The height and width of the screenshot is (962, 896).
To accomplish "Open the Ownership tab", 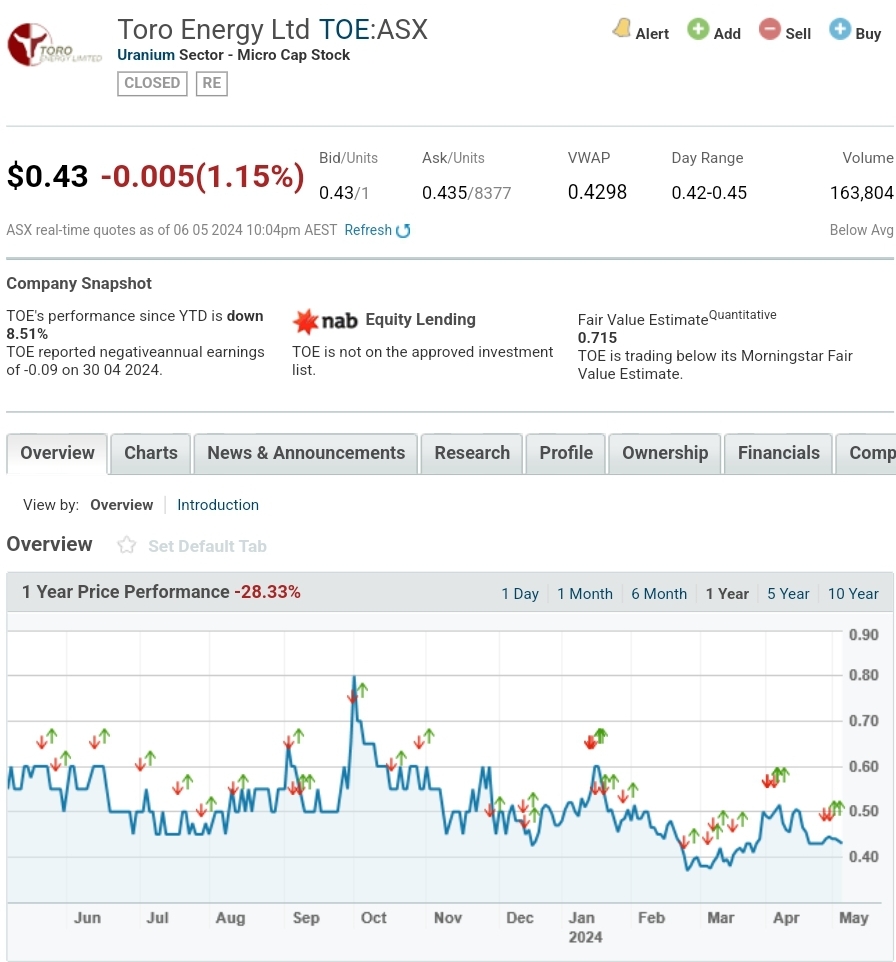I will (x=665, y=453).
